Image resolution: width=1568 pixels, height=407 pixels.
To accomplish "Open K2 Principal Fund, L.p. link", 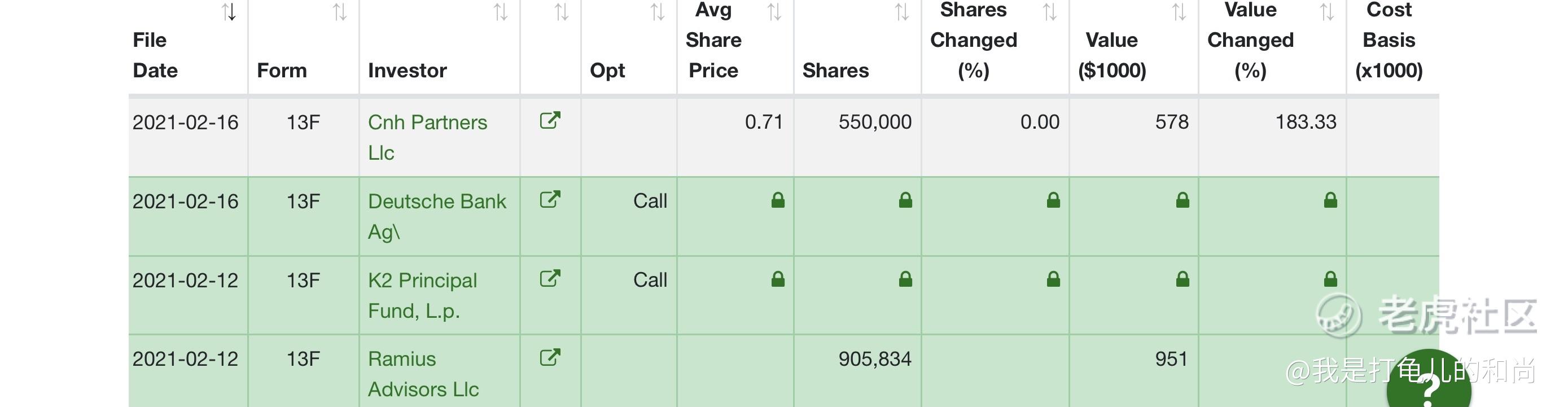I will tap(422, 295).
